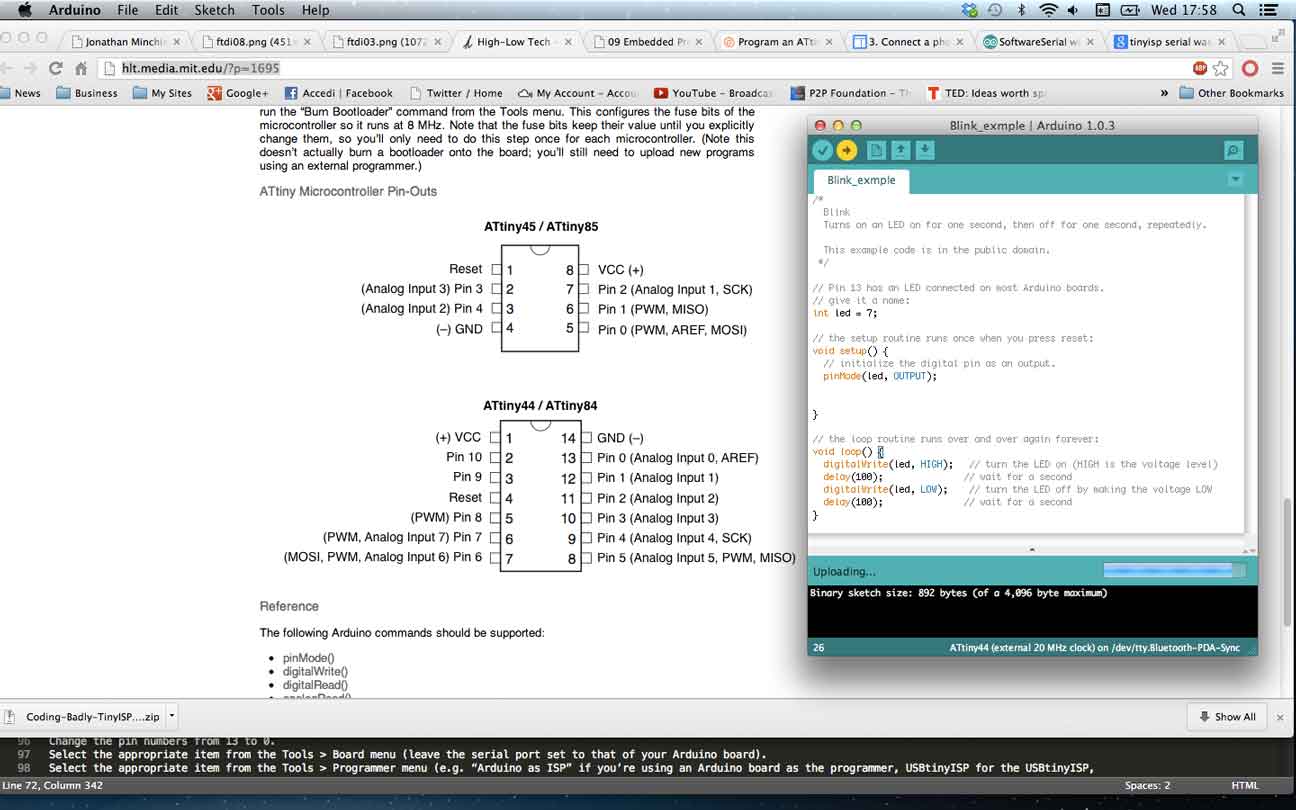Open the Help menu
This screenshot has width=1296, height=810.
point(315,10)
